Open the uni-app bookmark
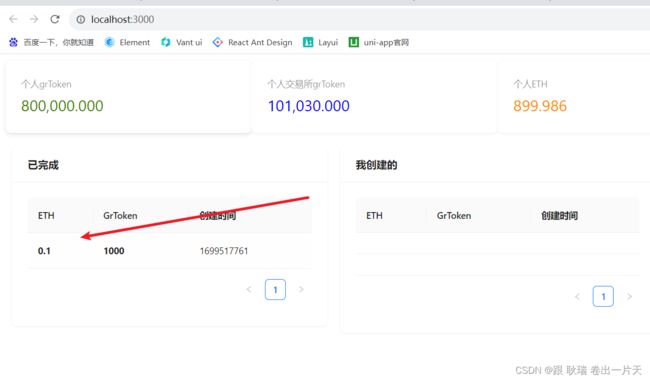This screenshot has width=650, height=380. [379, 42]
